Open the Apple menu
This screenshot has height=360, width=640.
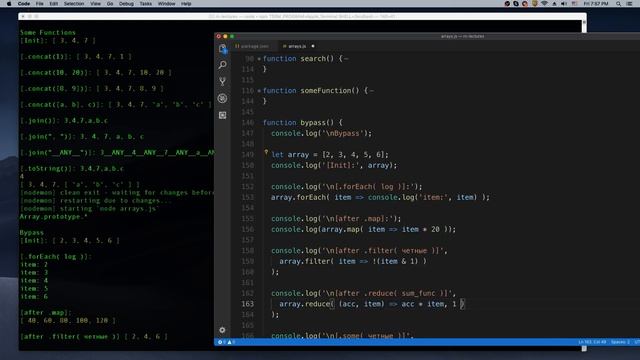(x=9, y=4)
